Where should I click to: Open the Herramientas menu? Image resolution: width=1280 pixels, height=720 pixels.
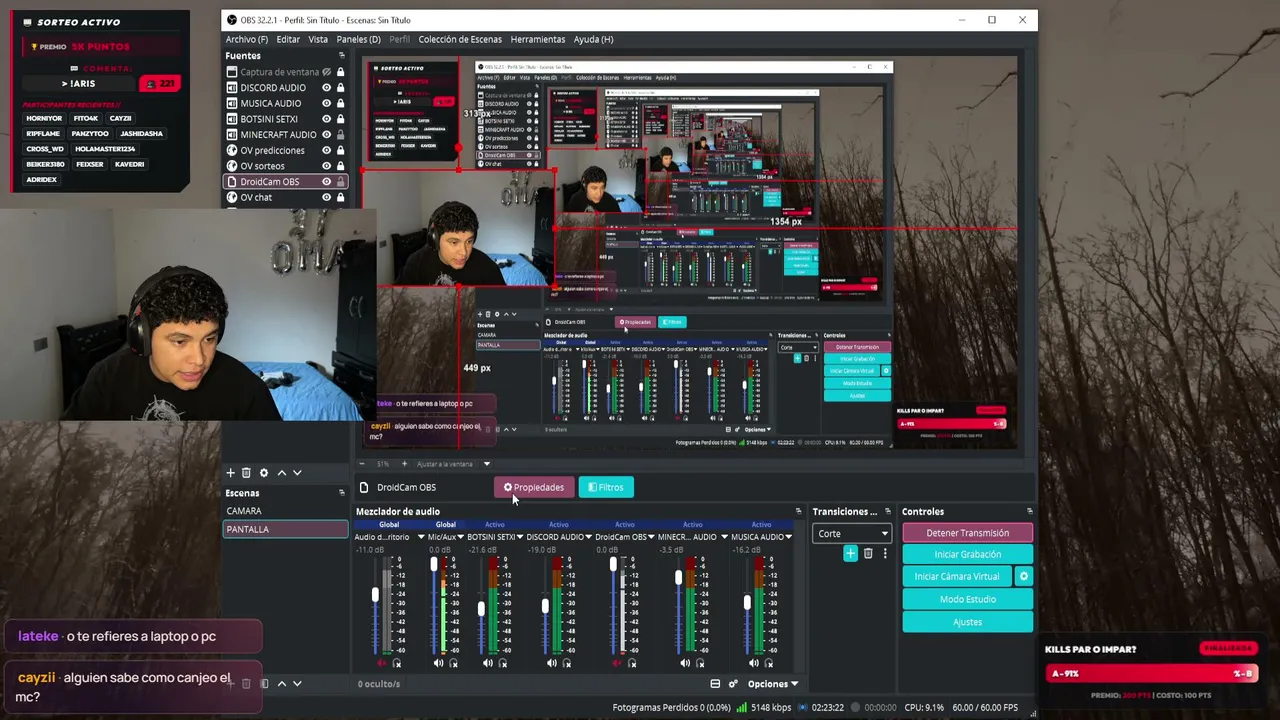pyautogui.click(x=538, y=39)
